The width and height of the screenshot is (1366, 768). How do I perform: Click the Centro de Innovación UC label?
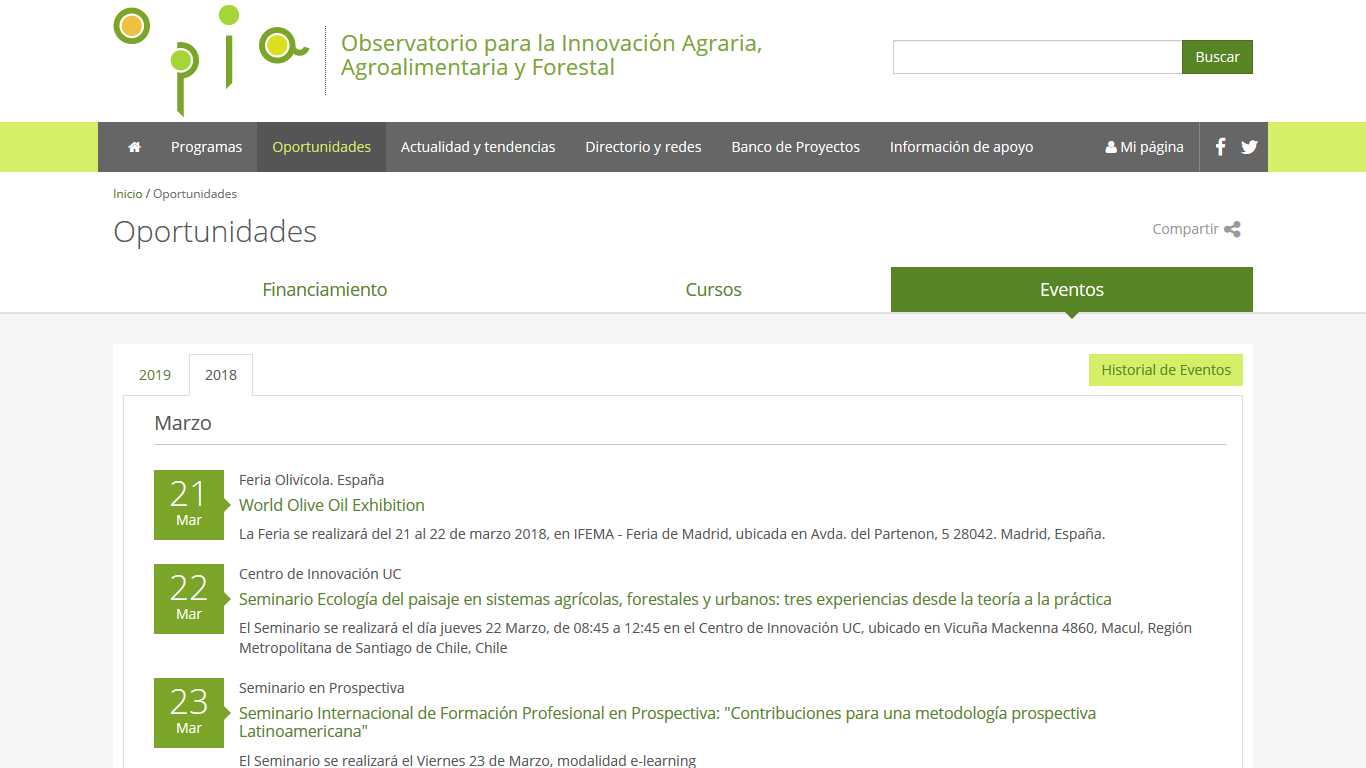tap(320, 574)
